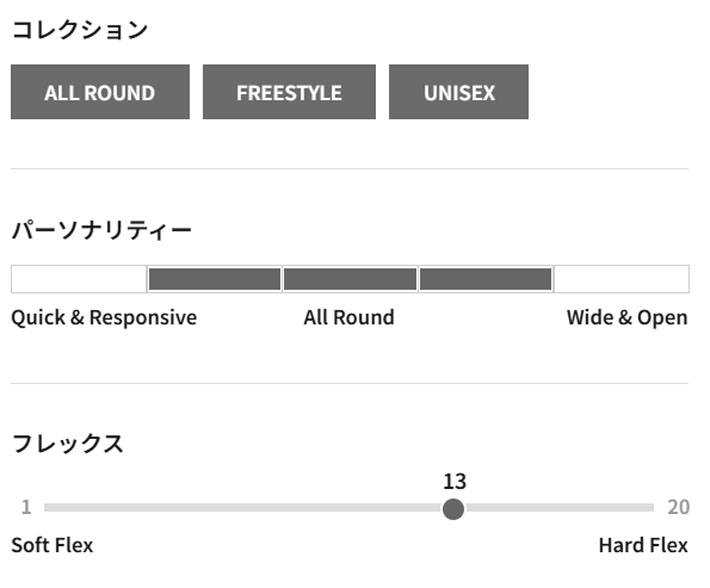Click the All Round personality label
The width and height of the screenshot is (710, 588).
click(x=349, y=318)
